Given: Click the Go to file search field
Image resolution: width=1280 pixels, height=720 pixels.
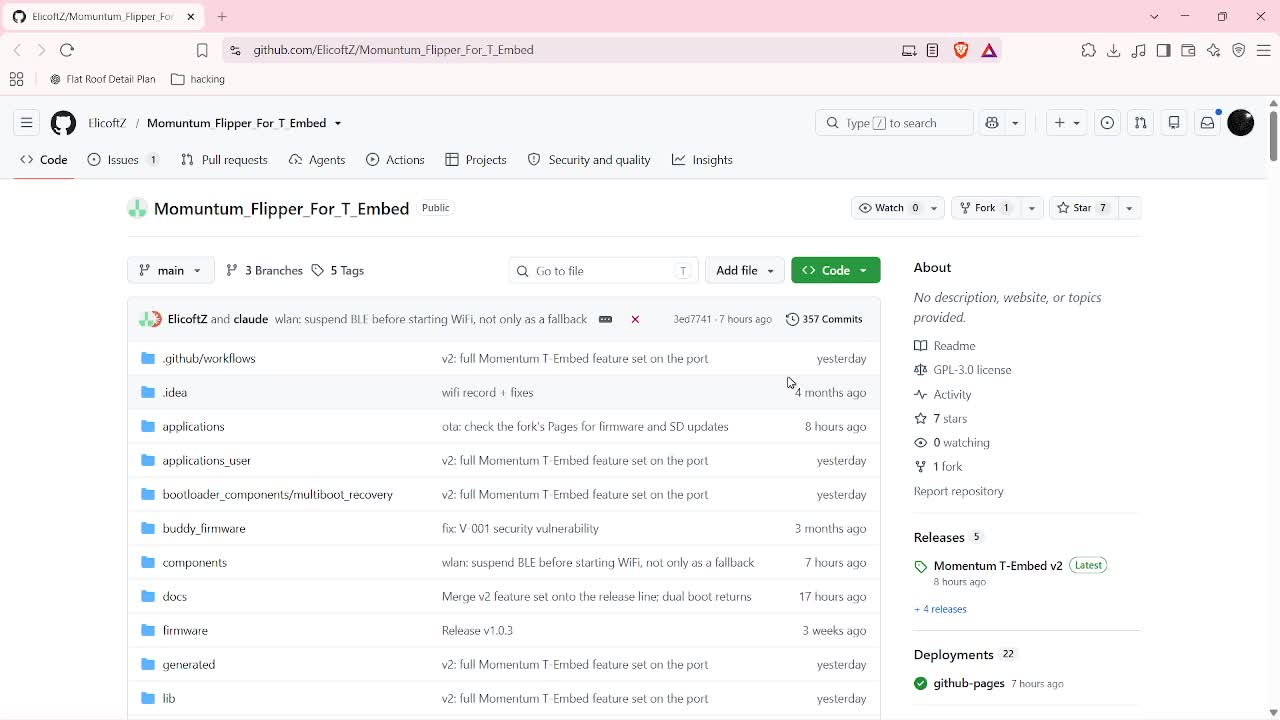Looking at the screenshot, I should [x=604, y=271].
